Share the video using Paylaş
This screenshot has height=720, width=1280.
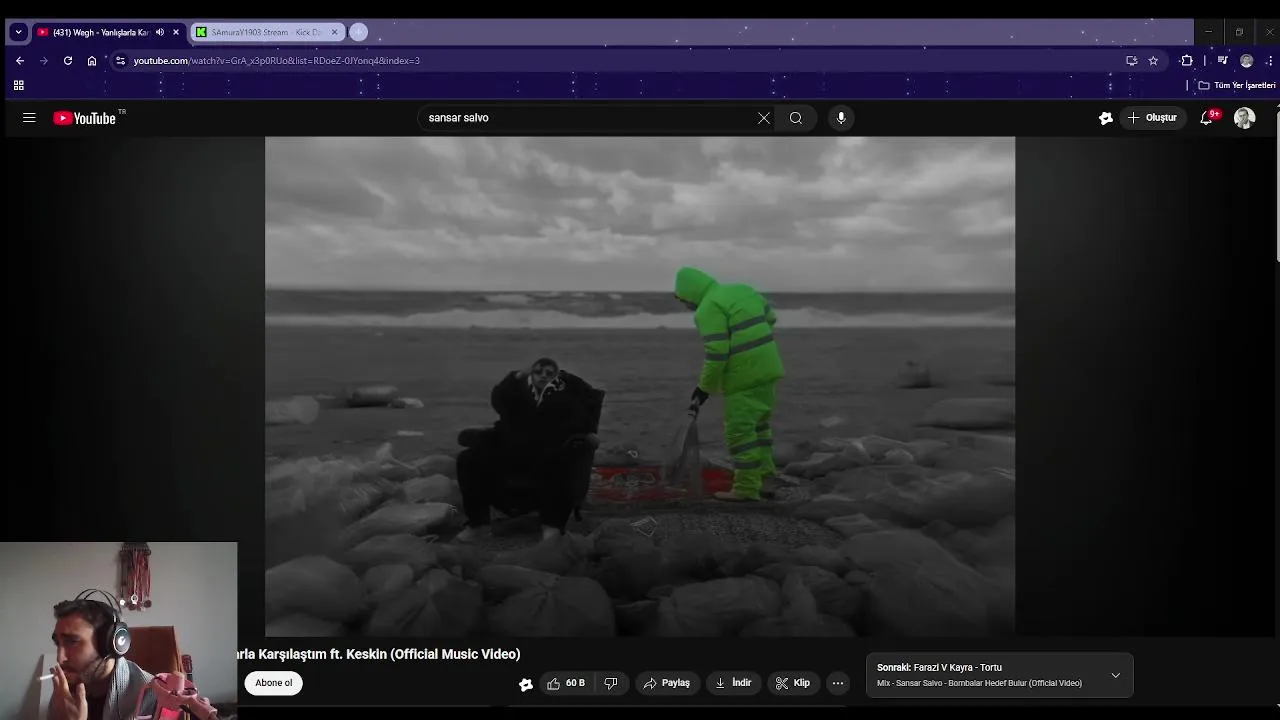[667, 683]
